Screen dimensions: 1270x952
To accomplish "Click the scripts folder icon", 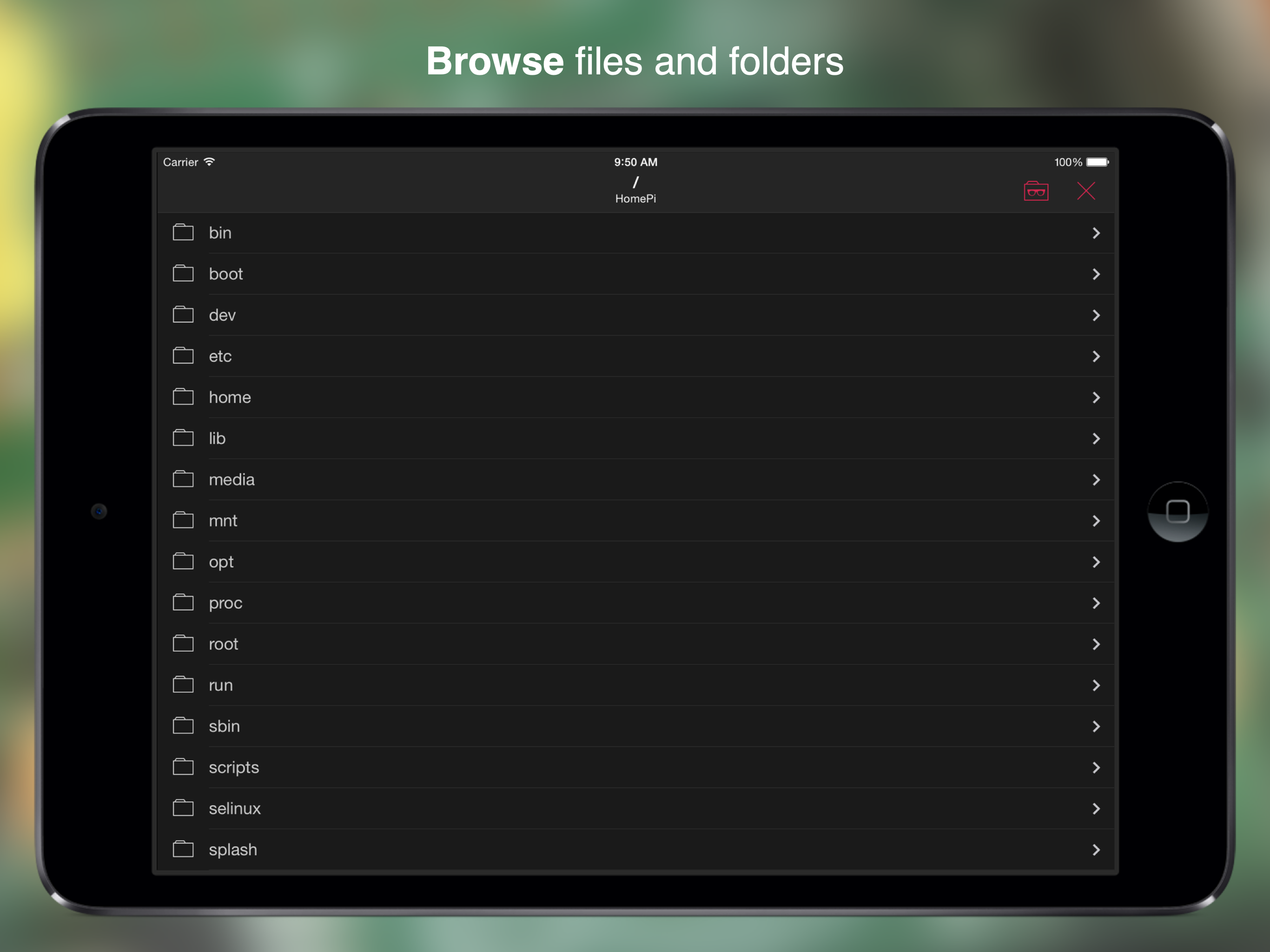I will (x=183, y=767).
